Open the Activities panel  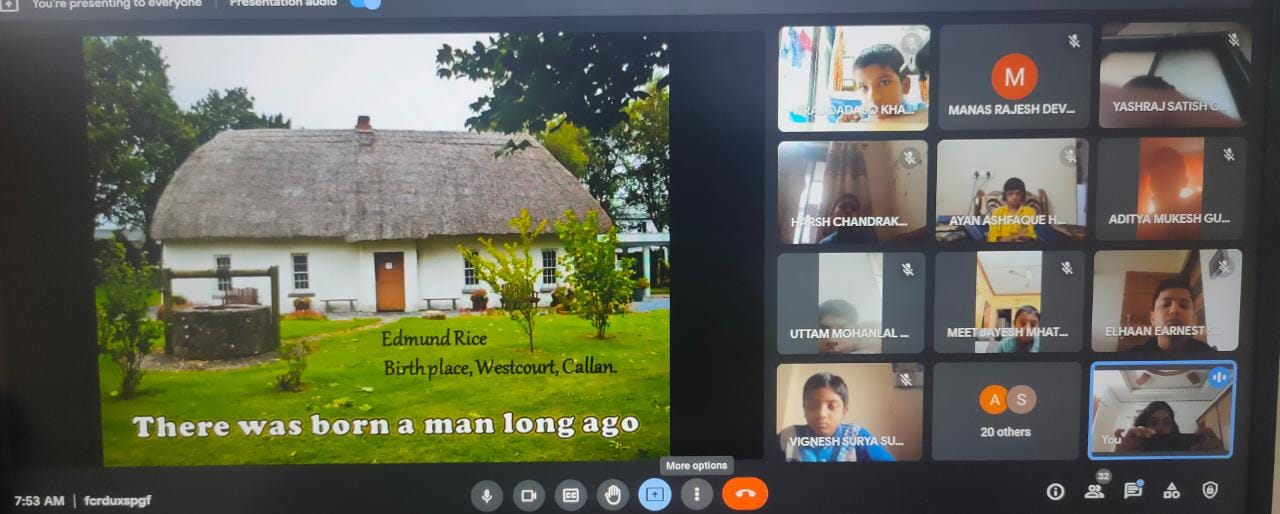[1171, 491]
